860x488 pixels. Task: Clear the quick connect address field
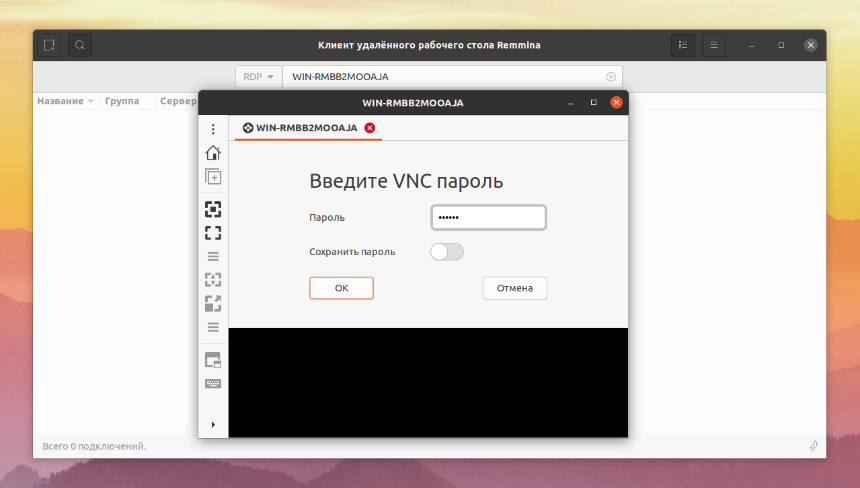(x=610, y=77)
